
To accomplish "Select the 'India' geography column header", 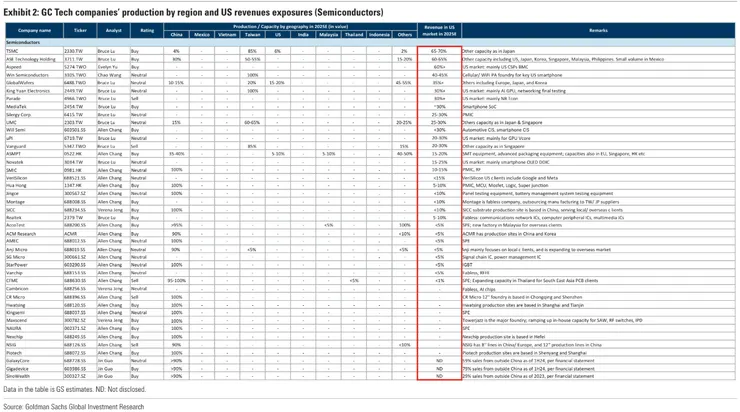I will [x=303, y=34].
